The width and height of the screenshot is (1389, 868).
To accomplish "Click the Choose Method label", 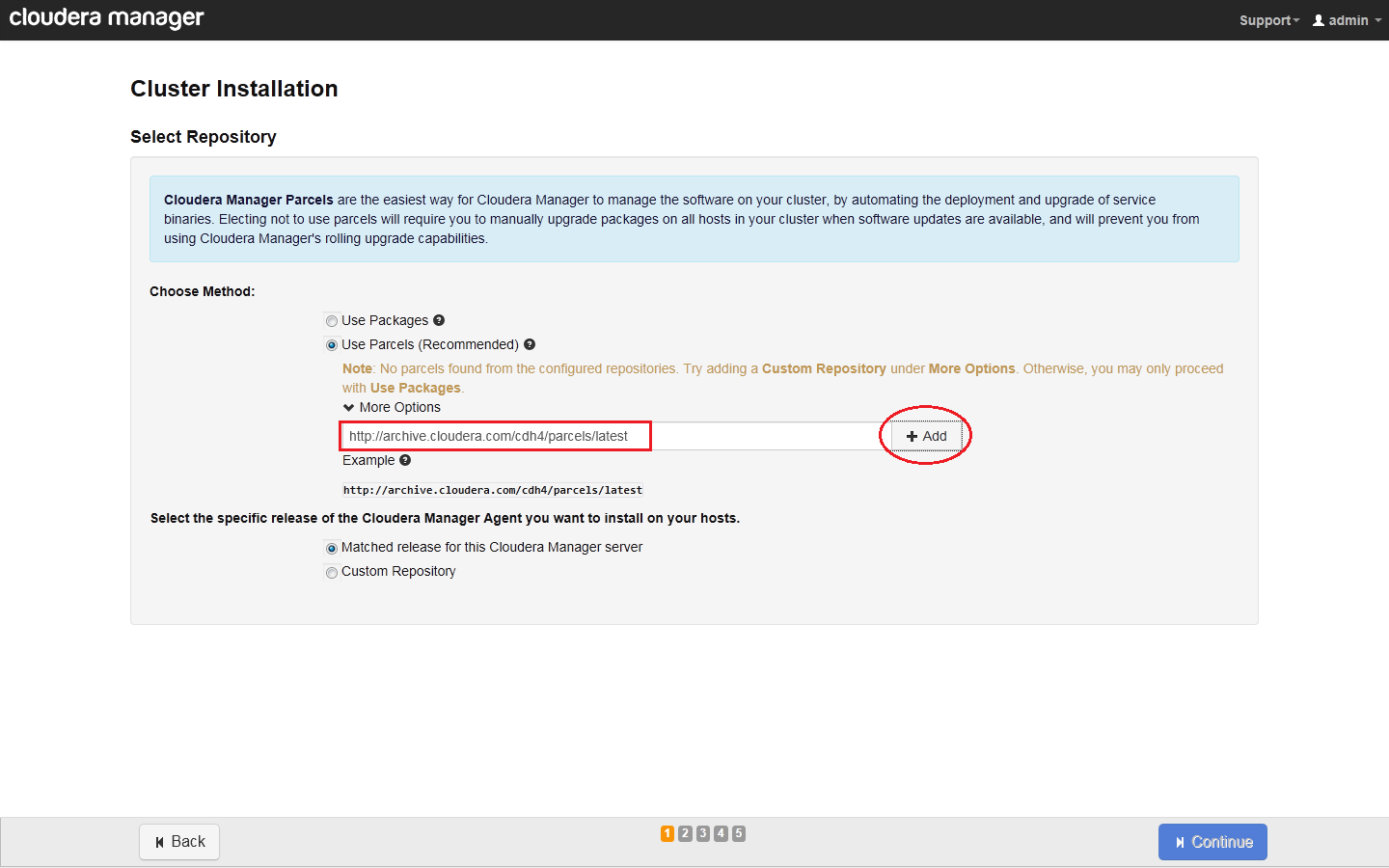I will coord(203,291).
